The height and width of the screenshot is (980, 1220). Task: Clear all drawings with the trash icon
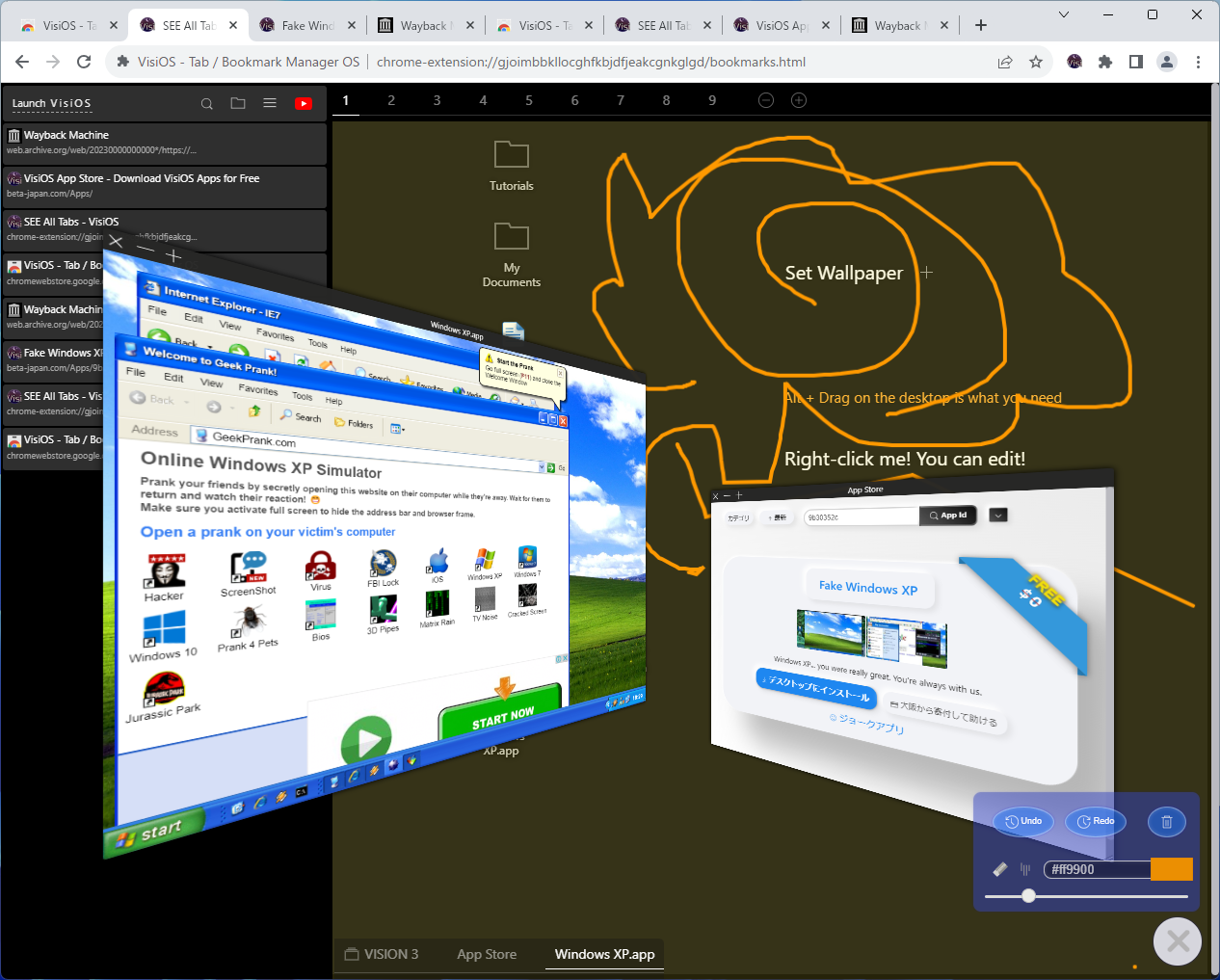[1167, 821]
